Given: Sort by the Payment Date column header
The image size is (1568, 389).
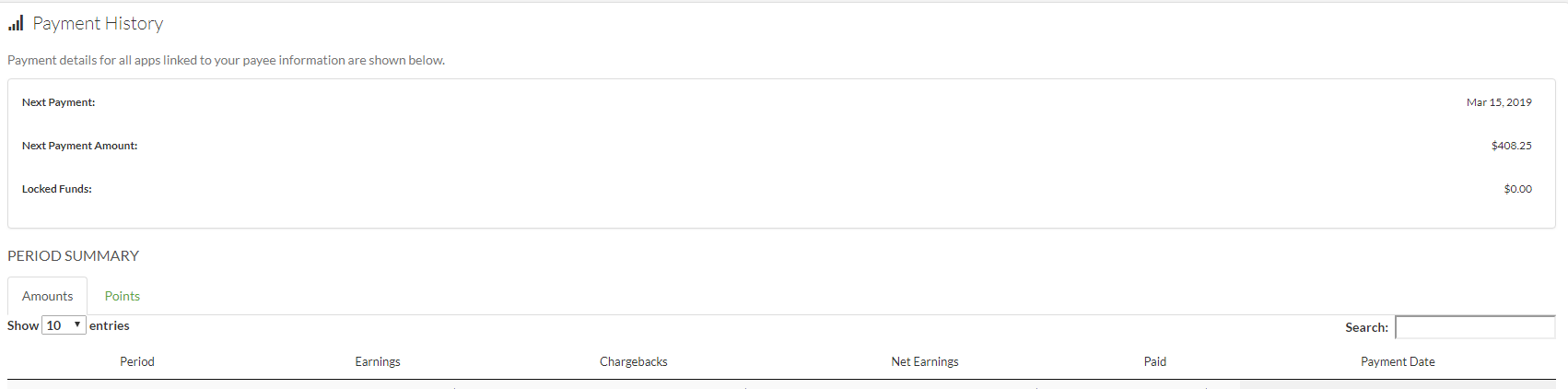Looking at the screenshot, I should [x=1398, y=361].
